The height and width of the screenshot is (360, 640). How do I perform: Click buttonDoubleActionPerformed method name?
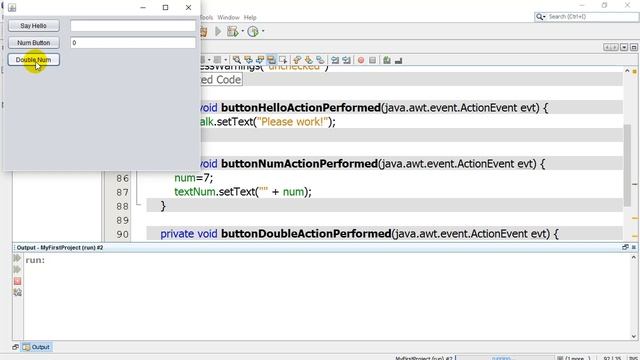coord(306,234)
